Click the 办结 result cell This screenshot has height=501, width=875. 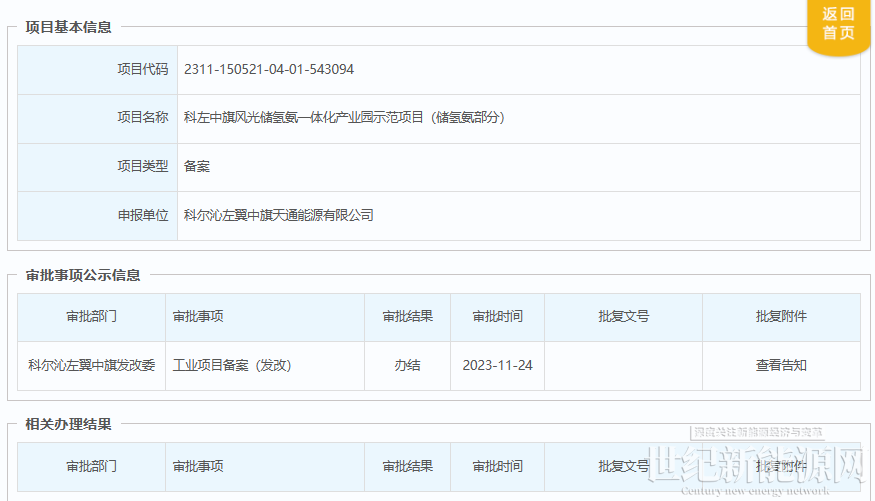point(407,365)
